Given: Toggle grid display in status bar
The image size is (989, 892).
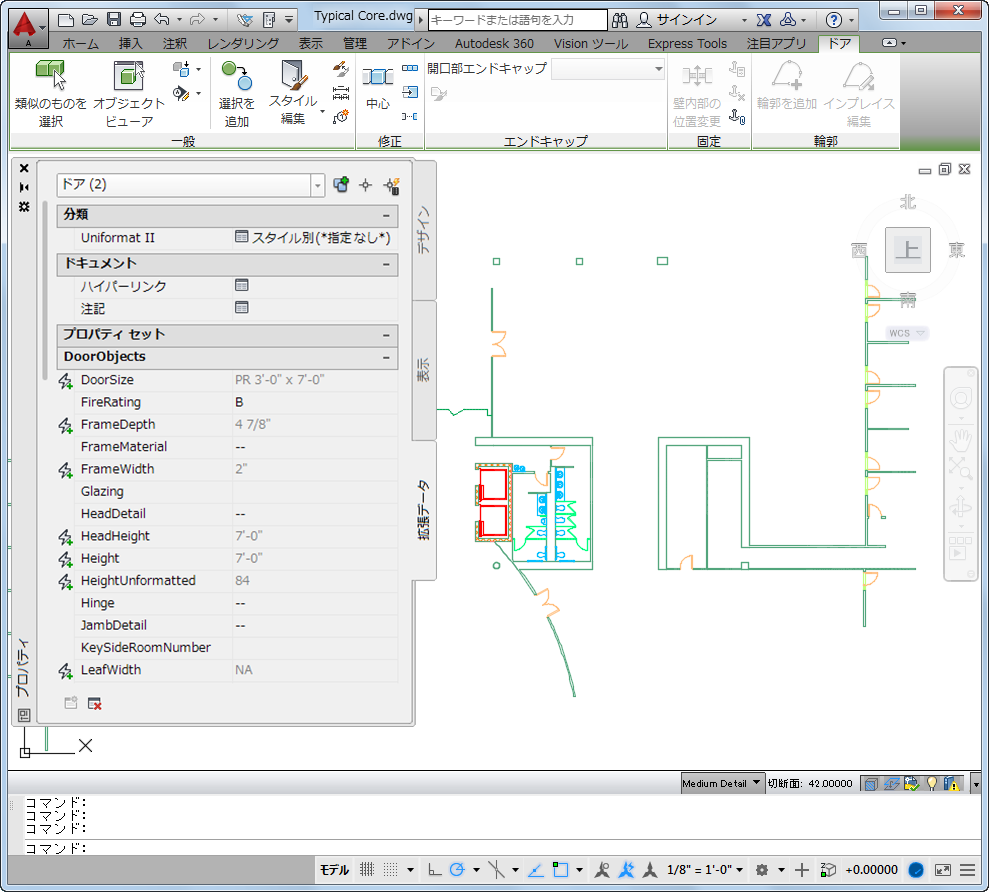Looking at the screenshot, I should click(366, 870).
